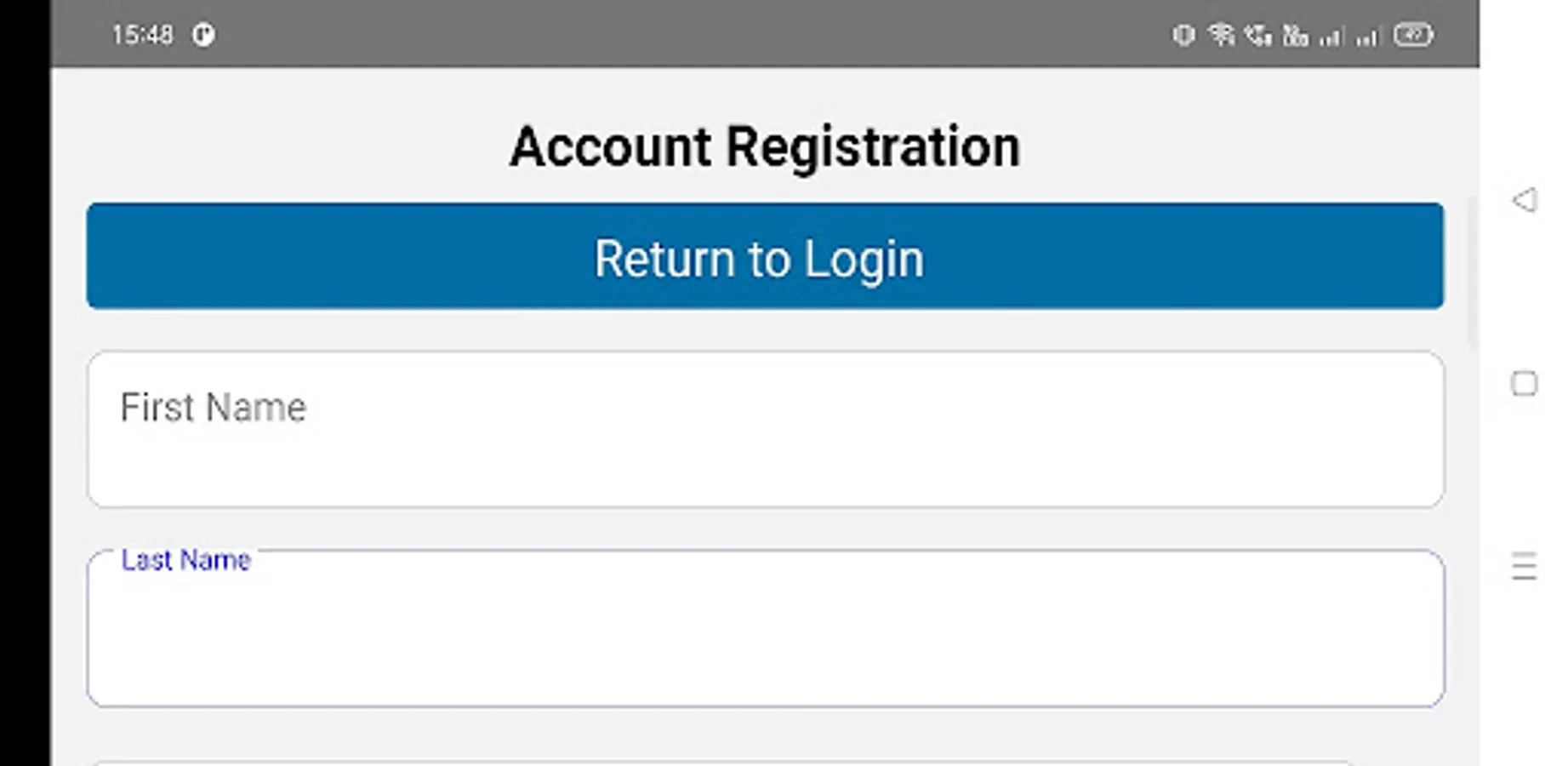This screenshot has width=1568, height=766.
Task: Tap the battery indicator in status bar
Action: click(1413, 35)
